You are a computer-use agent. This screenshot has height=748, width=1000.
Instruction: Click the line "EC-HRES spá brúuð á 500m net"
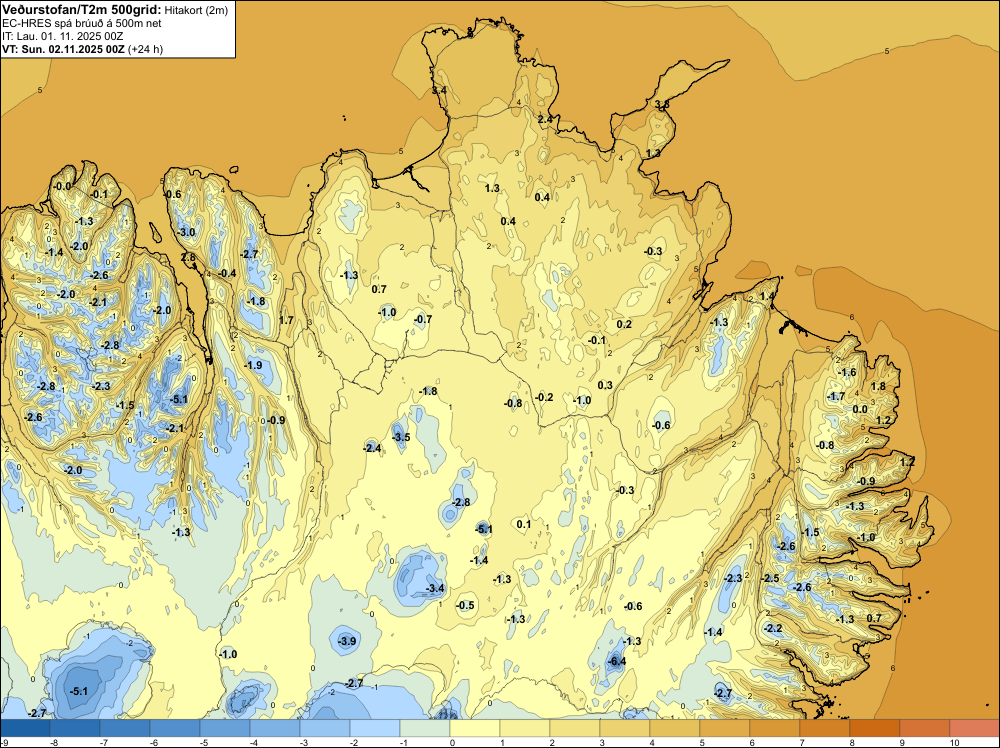82,23
